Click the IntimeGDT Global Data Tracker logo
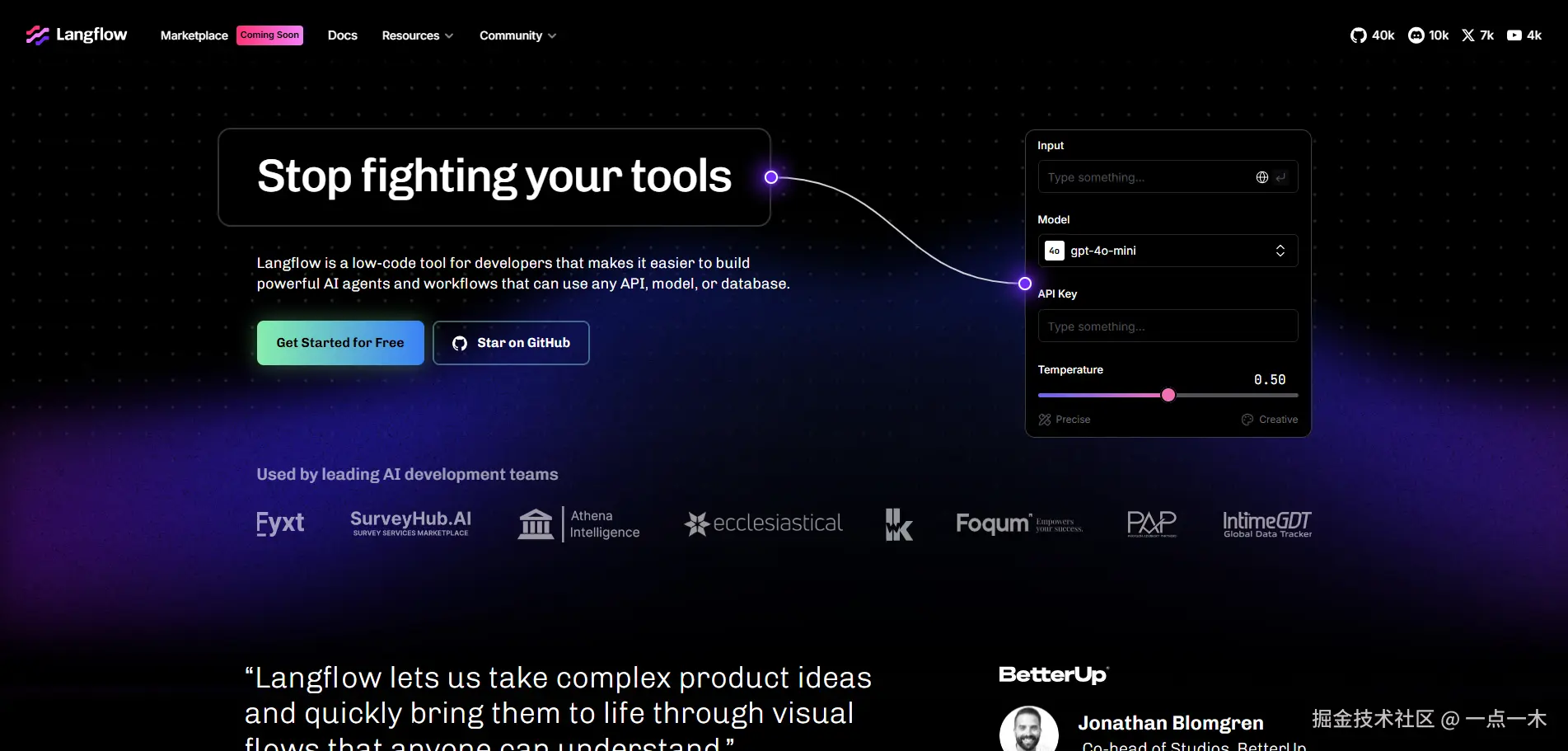 point(1267,524)
